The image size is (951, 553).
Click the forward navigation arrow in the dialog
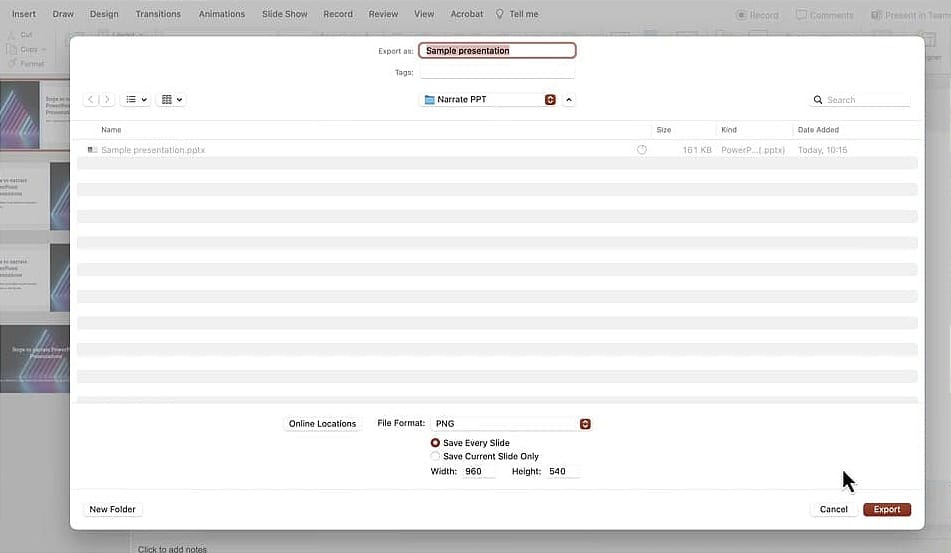pyautogui.click(x=107, y=99)
